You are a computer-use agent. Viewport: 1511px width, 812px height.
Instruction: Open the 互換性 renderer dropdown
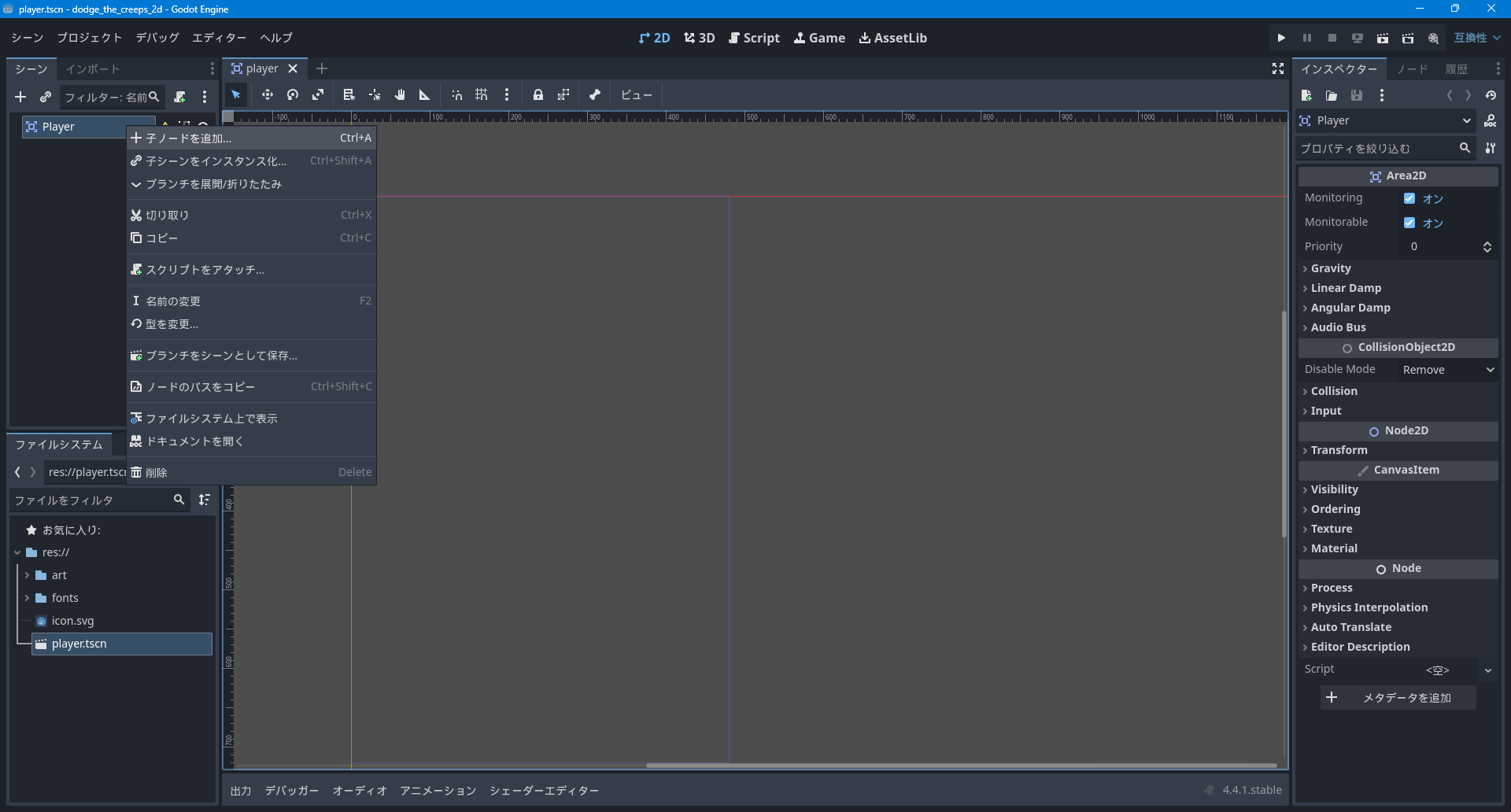1477,38
